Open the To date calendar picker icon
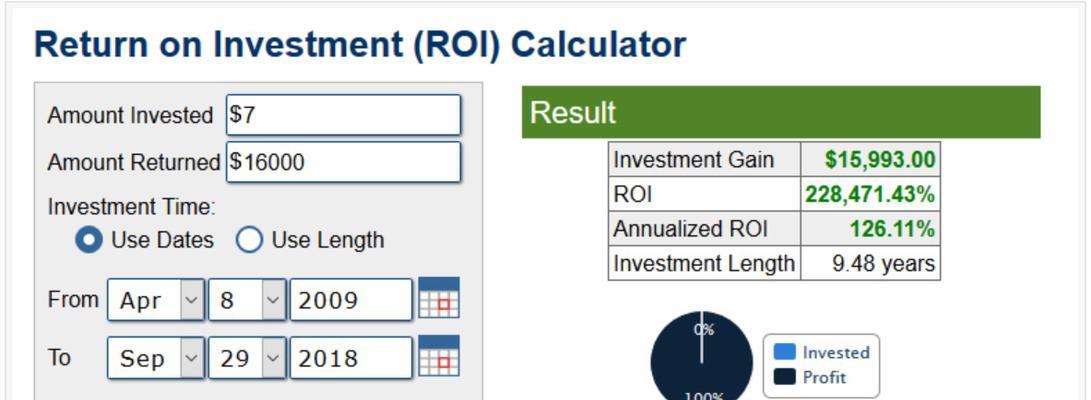The image size is (1091, 400). [x=439, y=355]
